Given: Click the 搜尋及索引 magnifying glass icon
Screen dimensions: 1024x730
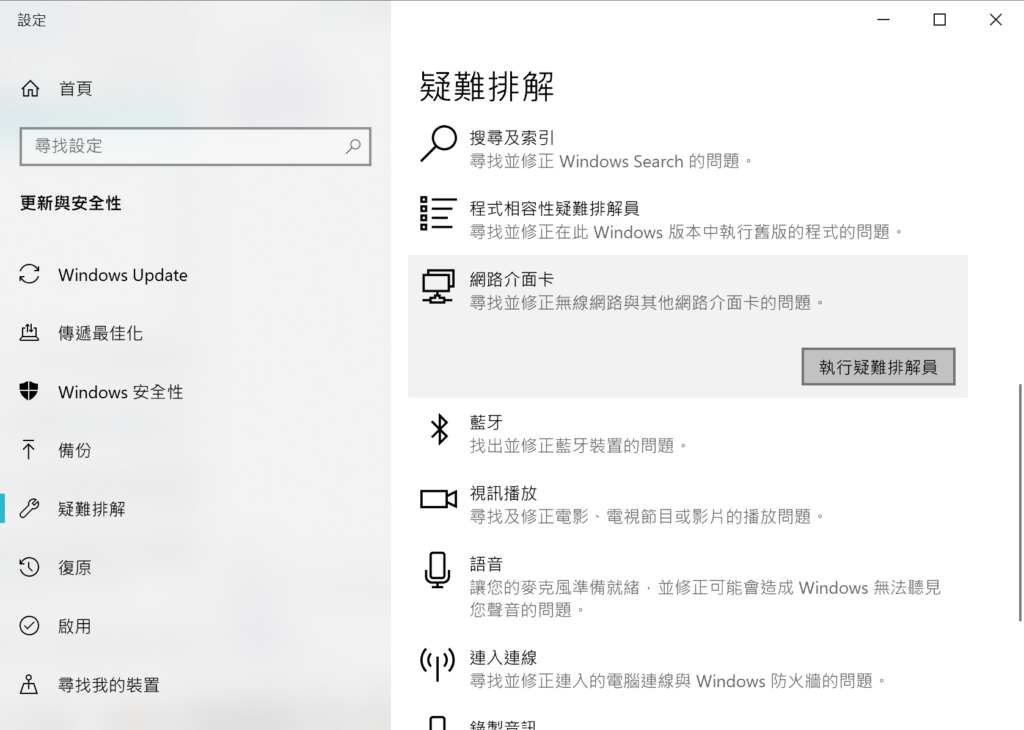Looking at the screenshot, I should 438,144.
